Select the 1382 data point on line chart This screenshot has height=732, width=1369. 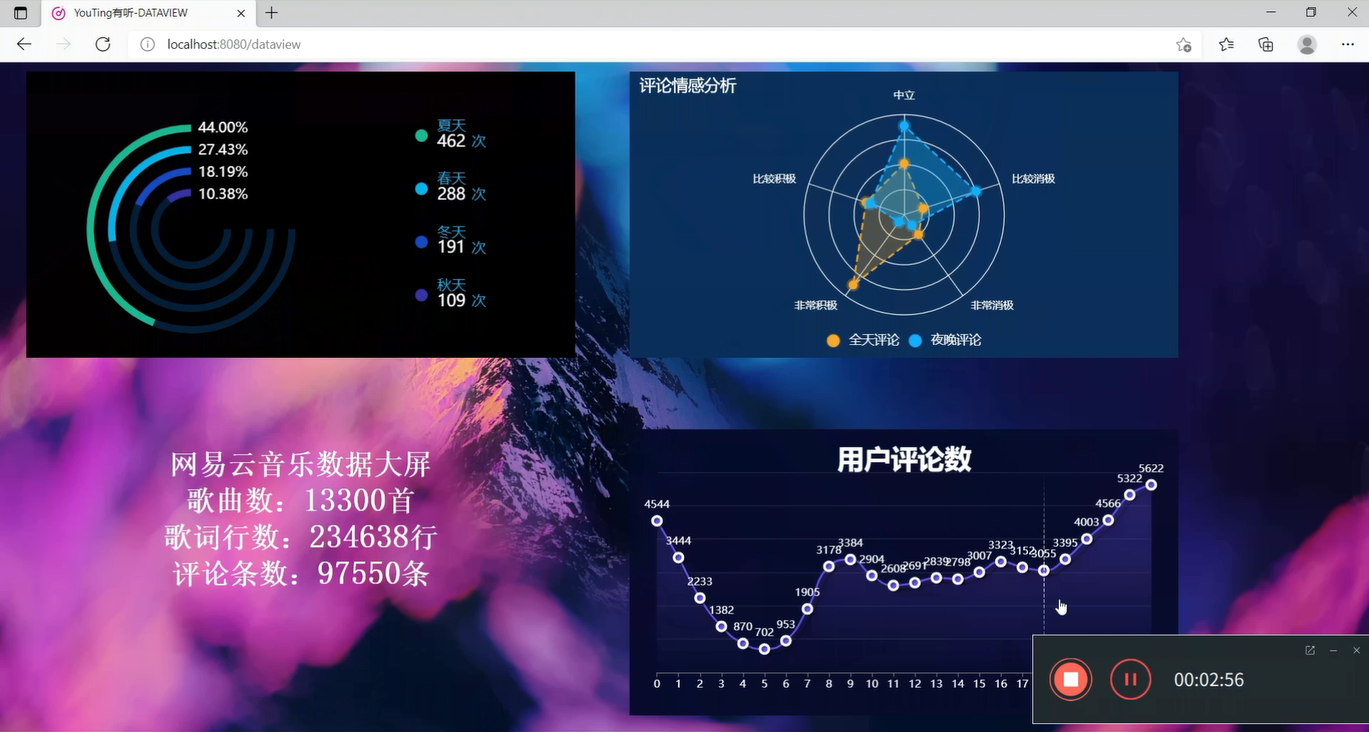click(721, 627)
